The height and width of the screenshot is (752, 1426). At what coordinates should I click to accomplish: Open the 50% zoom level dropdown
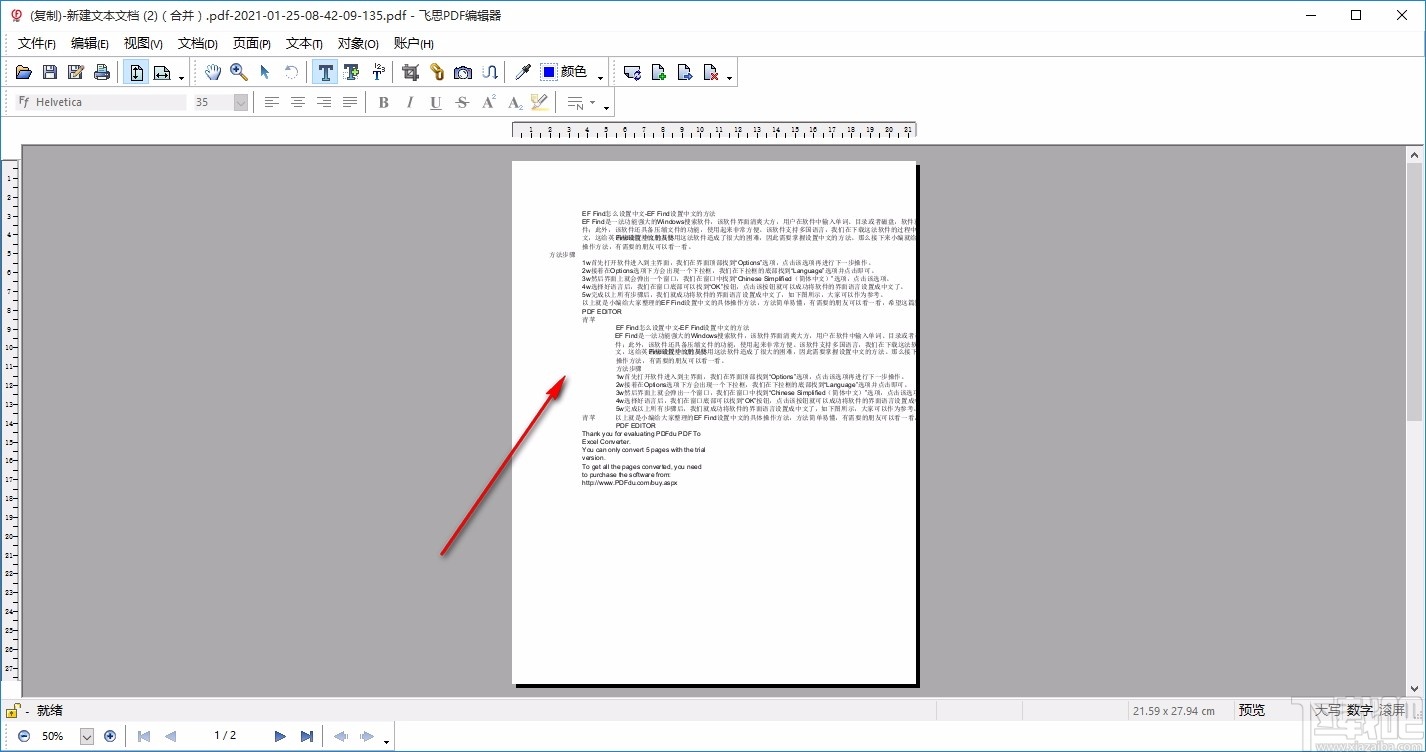click(86, 736)
